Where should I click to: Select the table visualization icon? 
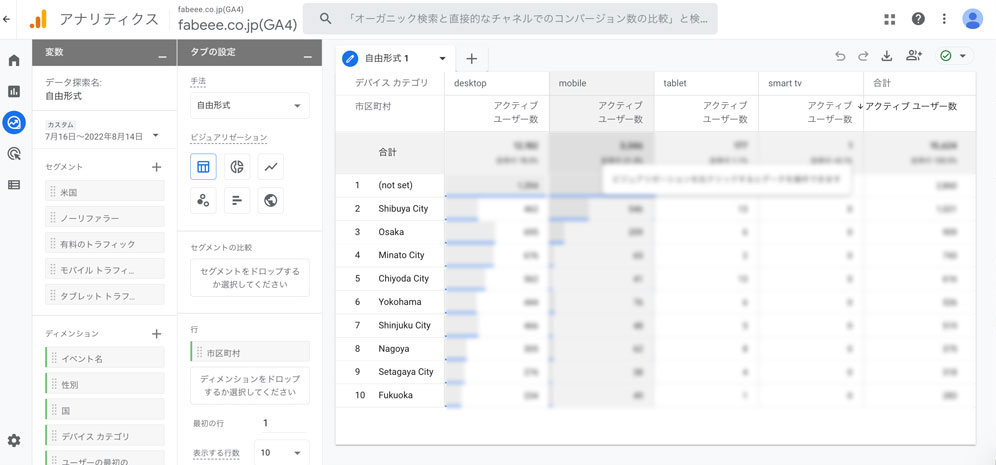(203, 166)
